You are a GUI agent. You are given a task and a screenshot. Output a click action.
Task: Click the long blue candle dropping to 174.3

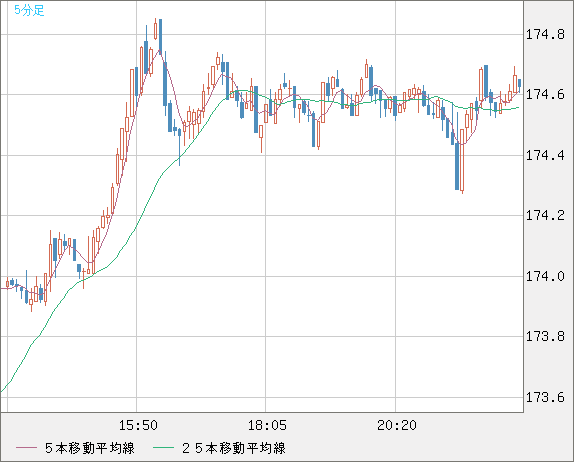(x=457, y=166)
